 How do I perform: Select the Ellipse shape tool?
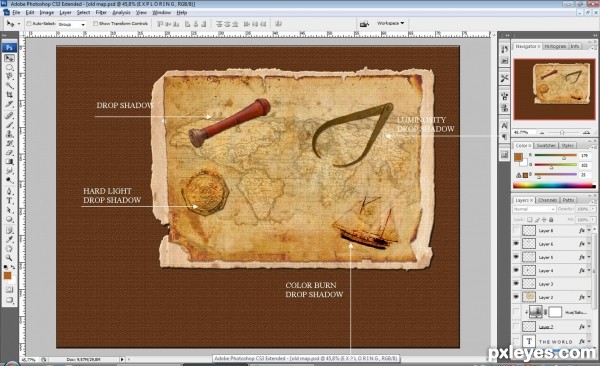(x=9, y=219)
